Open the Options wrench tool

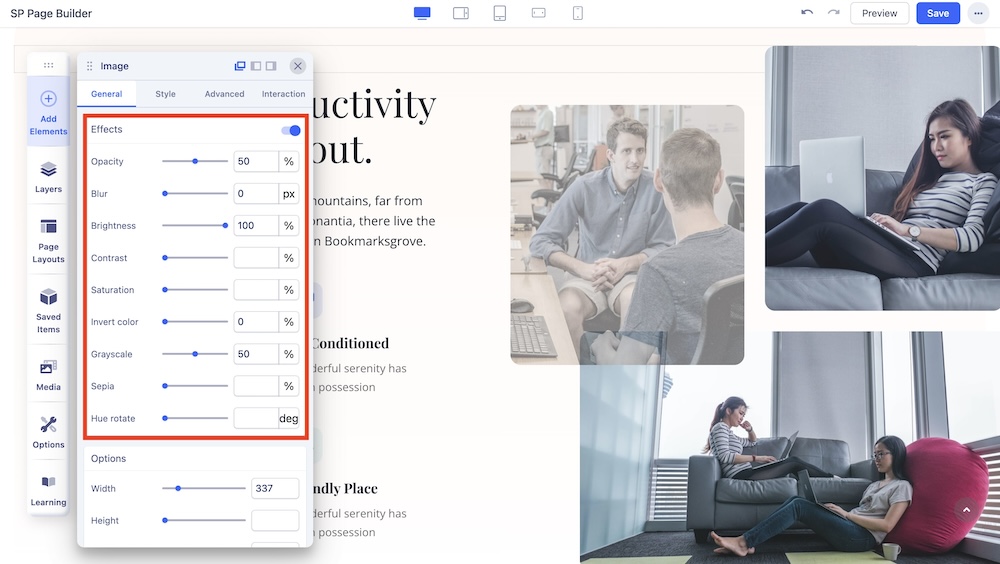point(48,431)
